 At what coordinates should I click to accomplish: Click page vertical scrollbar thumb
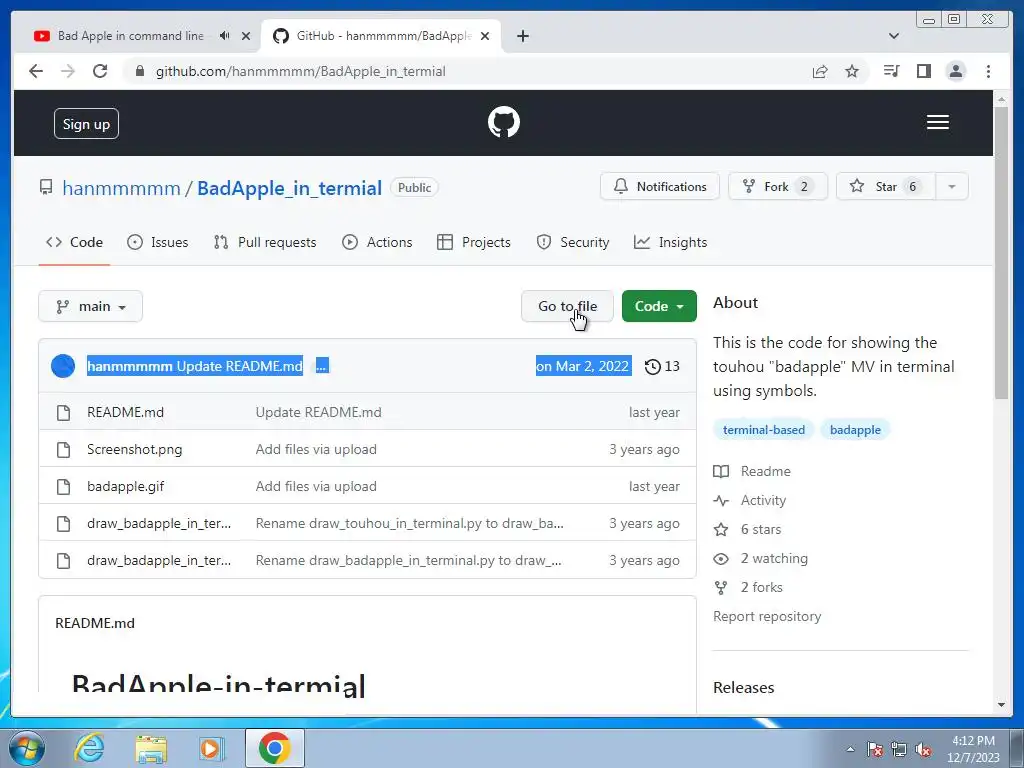click(x=1001, y=251)
